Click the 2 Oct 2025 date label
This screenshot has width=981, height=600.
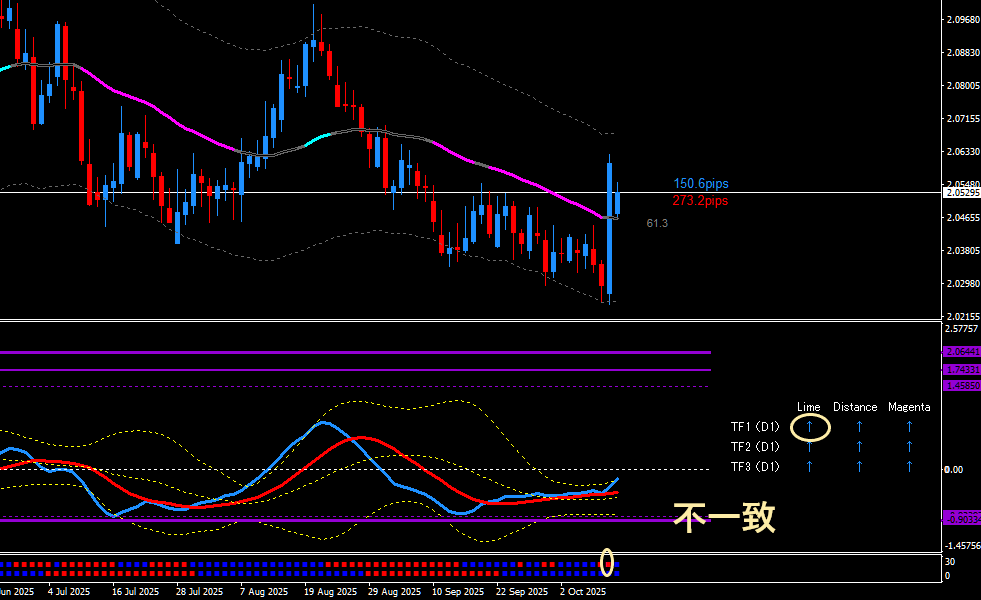(581, 591)
